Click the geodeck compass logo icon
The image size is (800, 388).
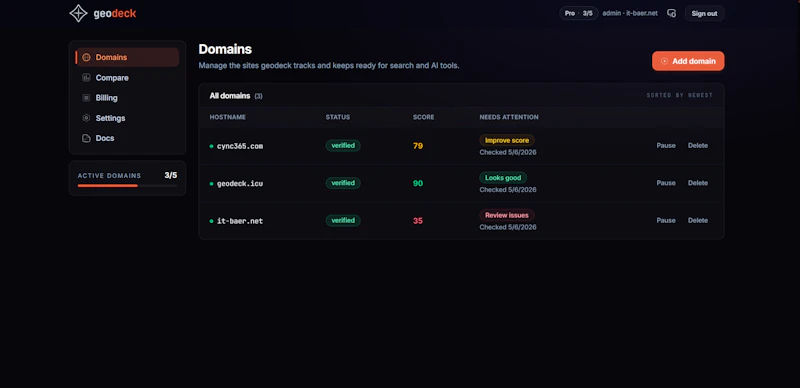tap(78, 13)
